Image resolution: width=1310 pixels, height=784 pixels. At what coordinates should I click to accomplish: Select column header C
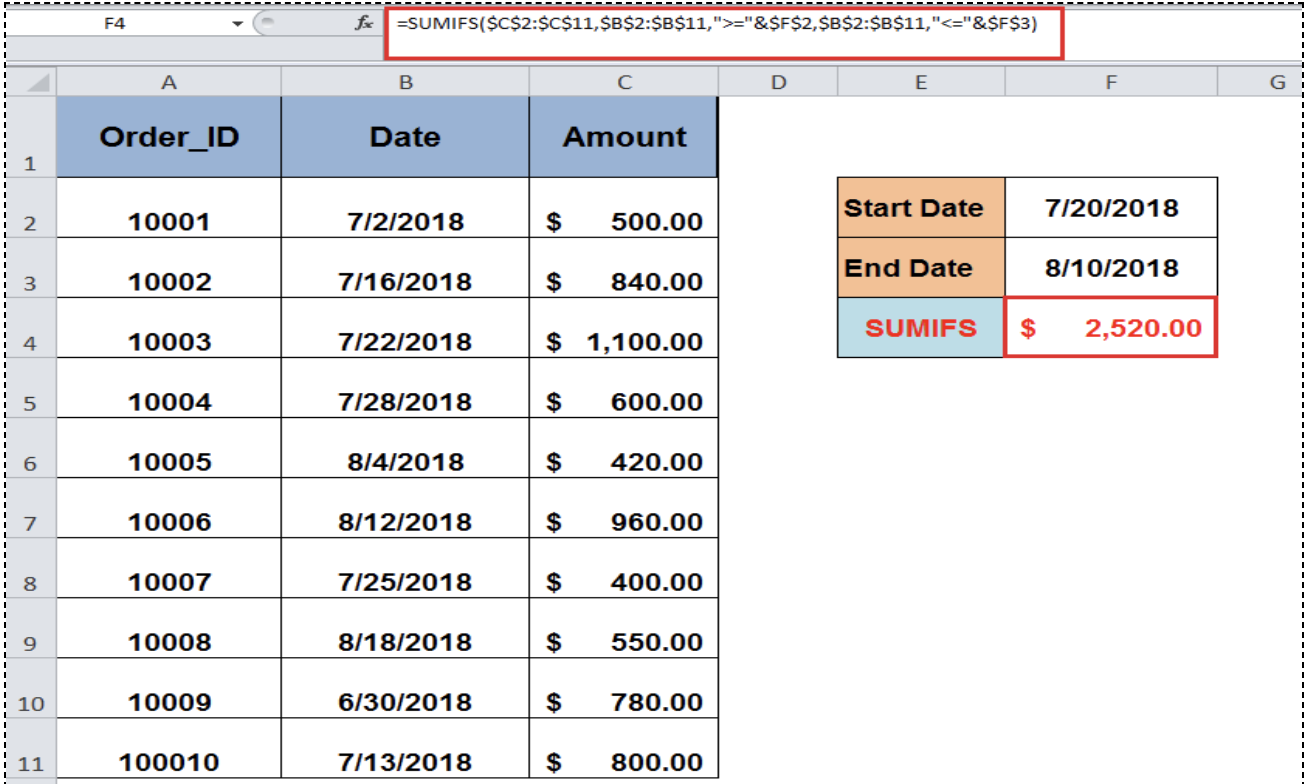point(623,82)
